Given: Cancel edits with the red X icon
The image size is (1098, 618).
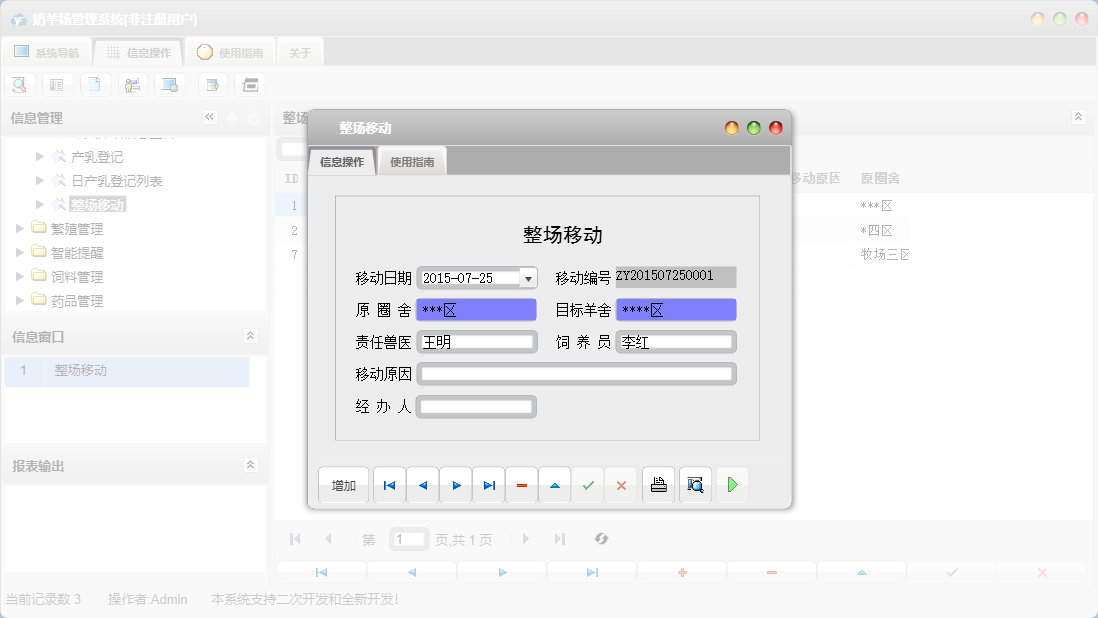Looking at the screenshot, I should 620,484.
